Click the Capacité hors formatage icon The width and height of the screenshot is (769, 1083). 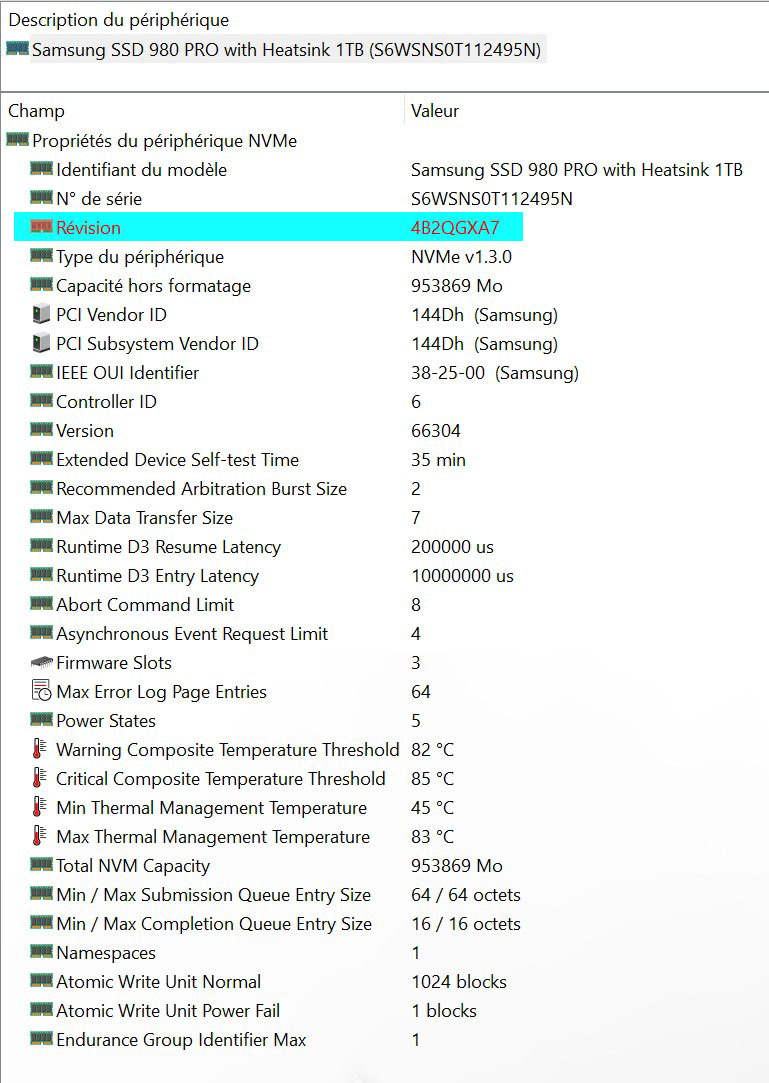(41, 285)
